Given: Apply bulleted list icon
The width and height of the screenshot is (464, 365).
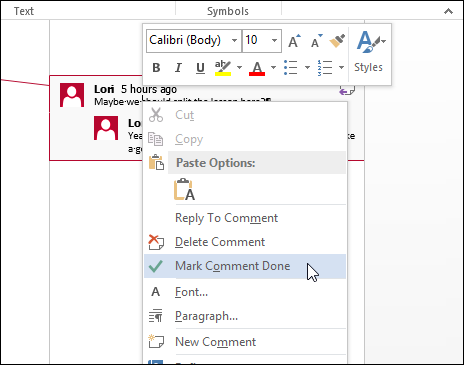Looking at the screenshot, I should pyautogui.click(x=290, y=68).
